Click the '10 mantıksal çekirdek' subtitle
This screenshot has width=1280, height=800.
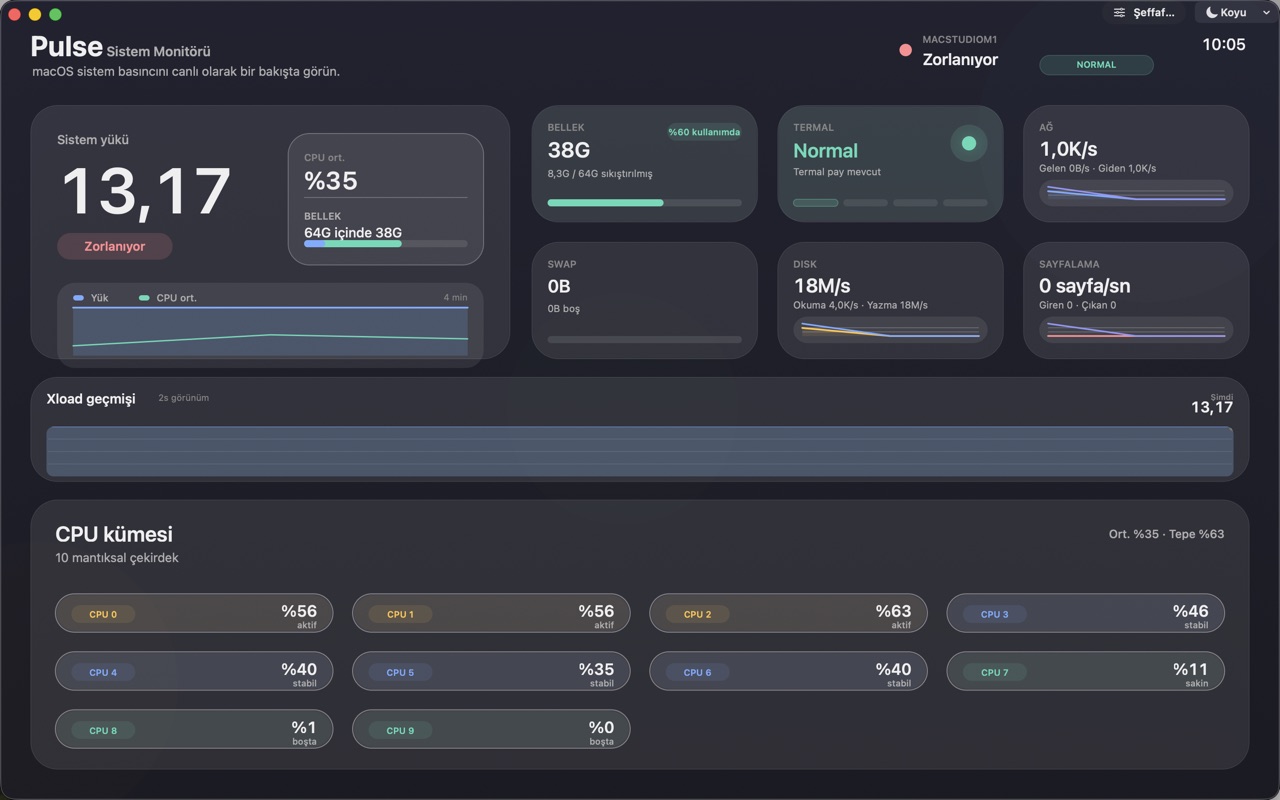[x=117, y=558]
